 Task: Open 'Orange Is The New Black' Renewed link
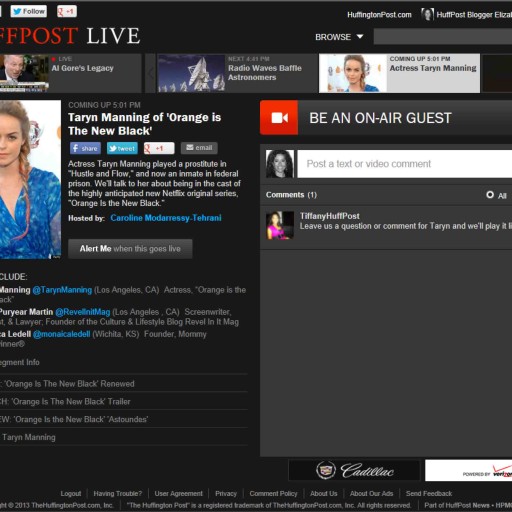click(x=67, y=384)
